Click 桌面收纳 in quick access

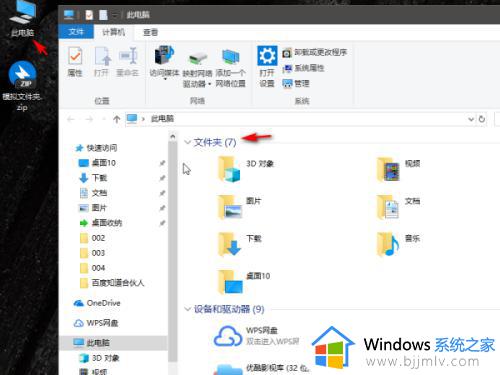pos(101,223)
